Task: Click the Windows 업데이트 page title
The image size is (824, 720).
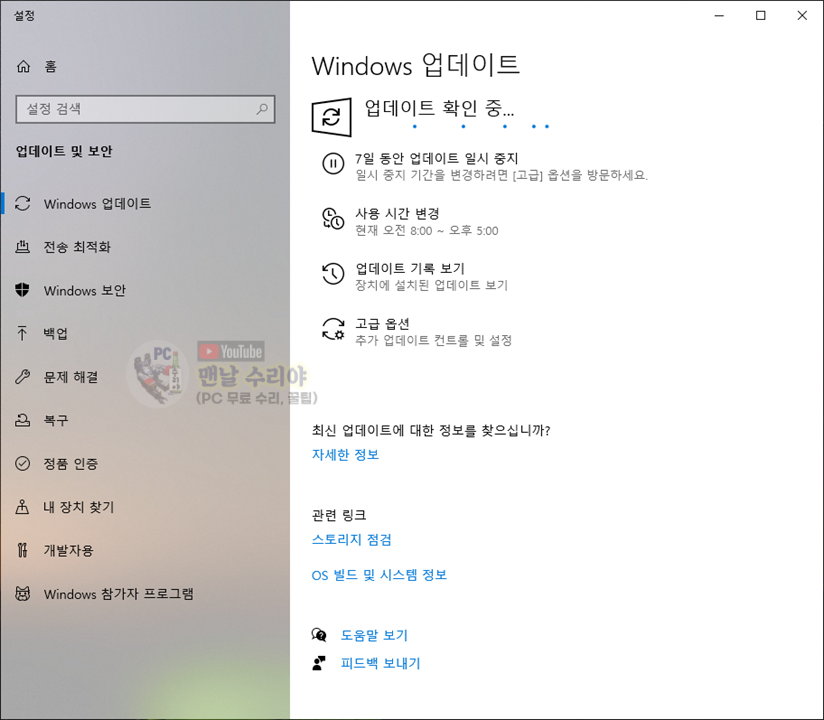Action: [416, 65]
